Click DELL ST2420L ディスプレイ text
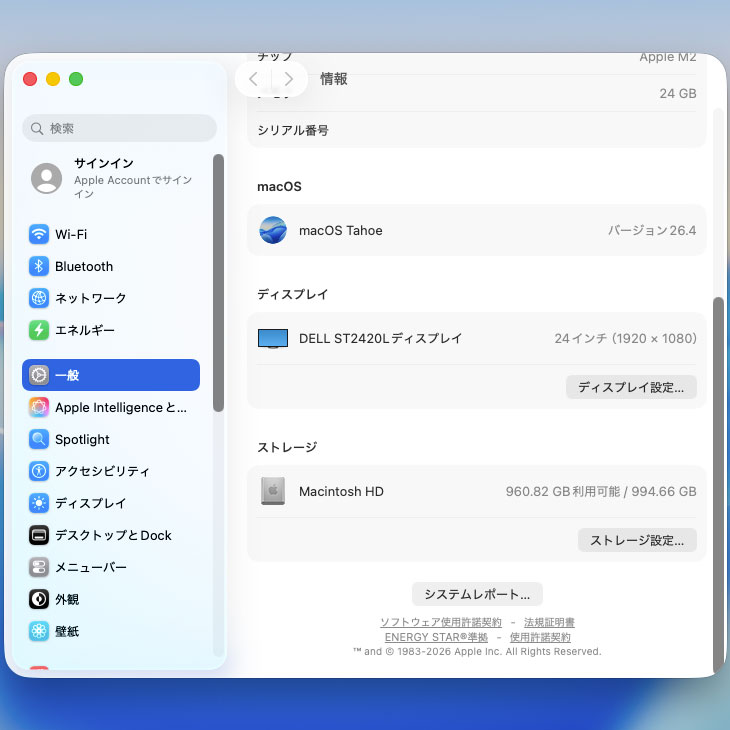Image resolution: width=730 pixels, height=730 pixels. pyautogui.click(x=380, y=338)
